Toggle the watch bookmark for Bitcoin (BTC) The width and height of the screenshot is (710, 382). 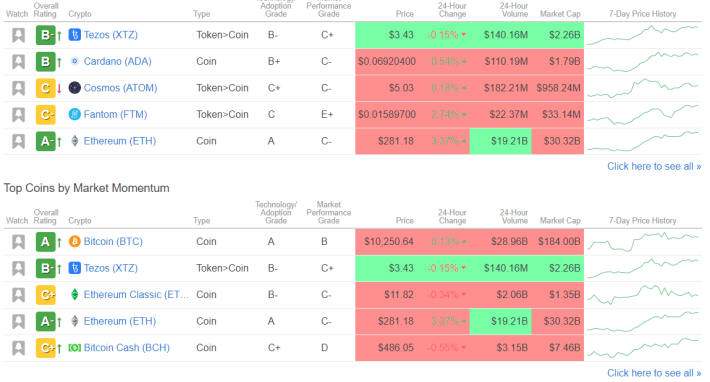(x=18, y=242)
